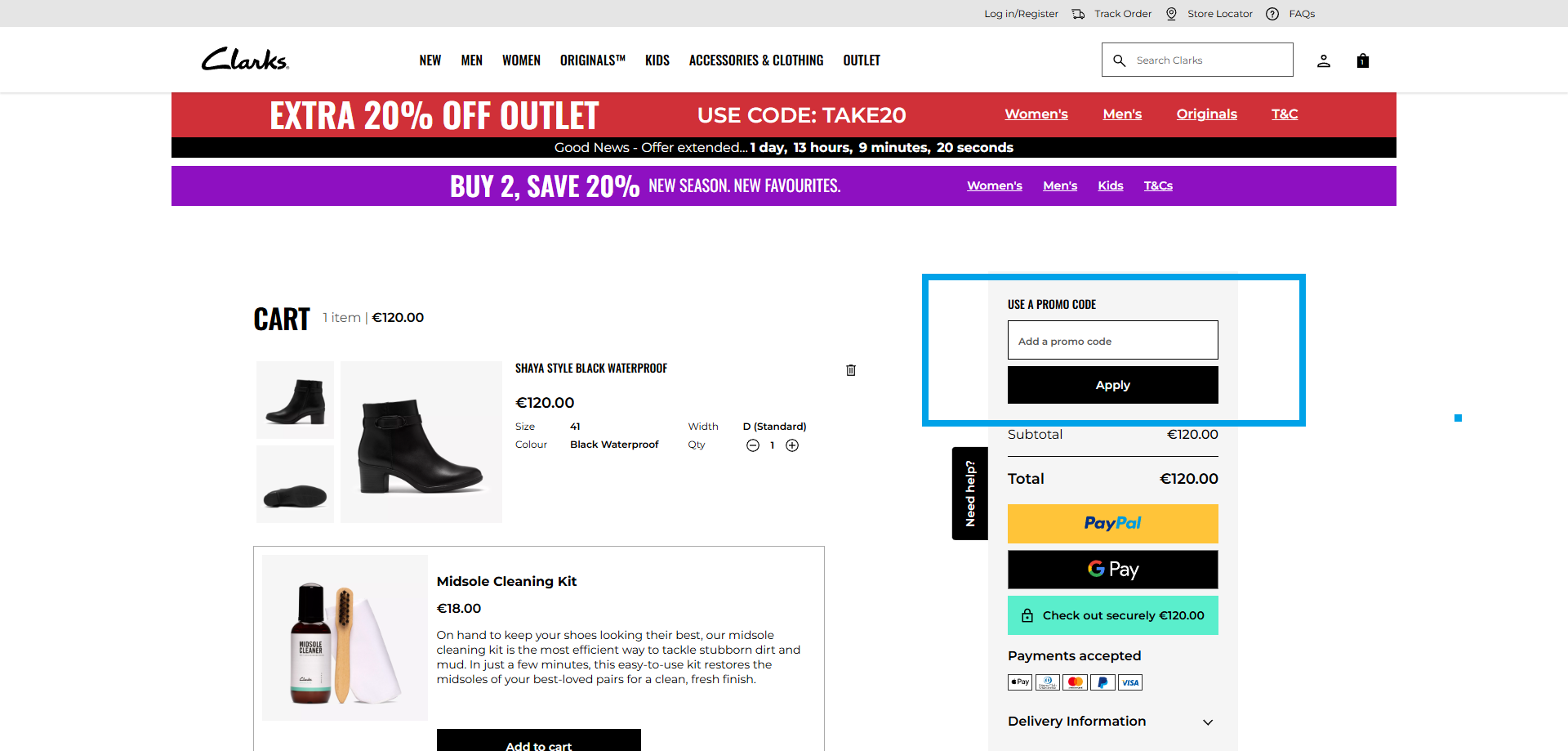Open the ORIGINALS menu

click(593, 60)
